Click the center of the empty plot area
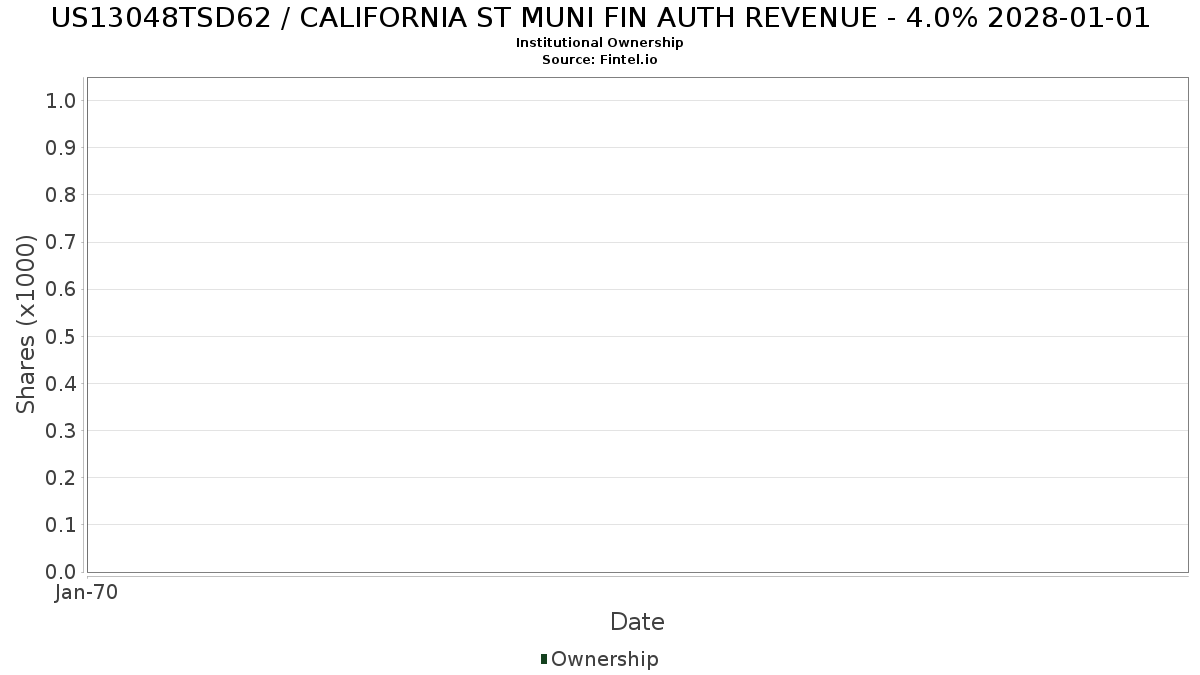The width and height of the screenshot is (1200, 675). [x=637, y=325]
